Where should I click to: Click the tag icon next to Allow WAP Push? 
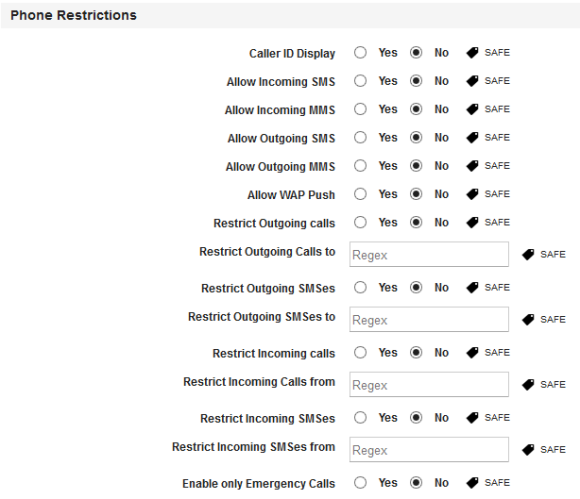point(472,194)
